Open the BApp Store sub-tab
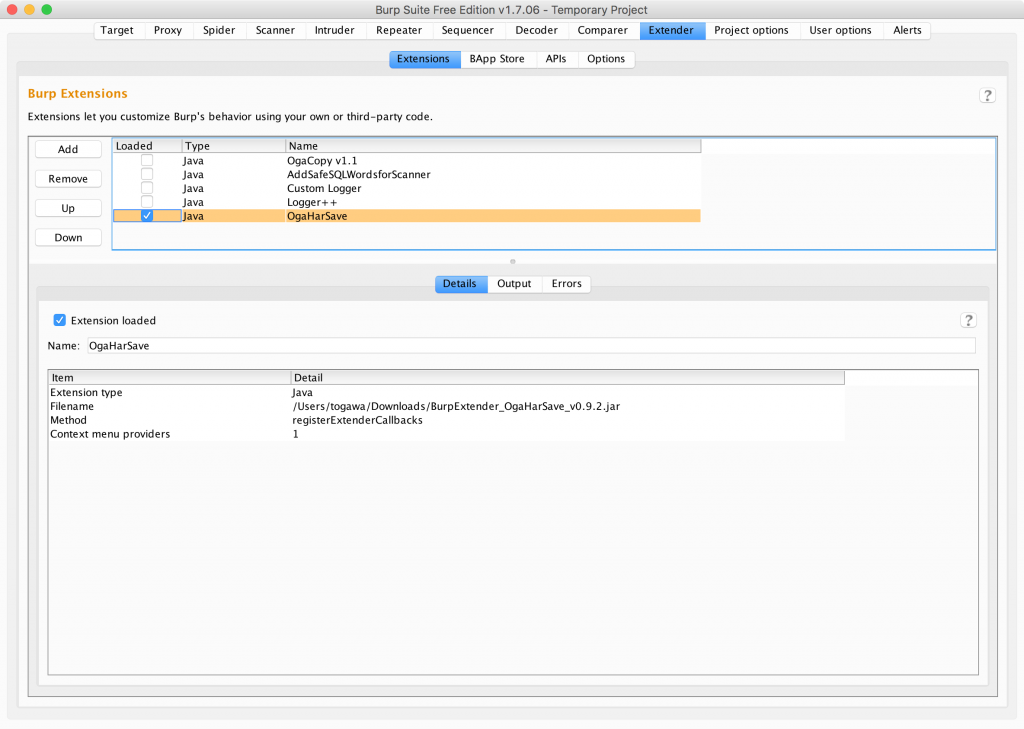Screen dimensions: 1024x729 click(497, 59)
